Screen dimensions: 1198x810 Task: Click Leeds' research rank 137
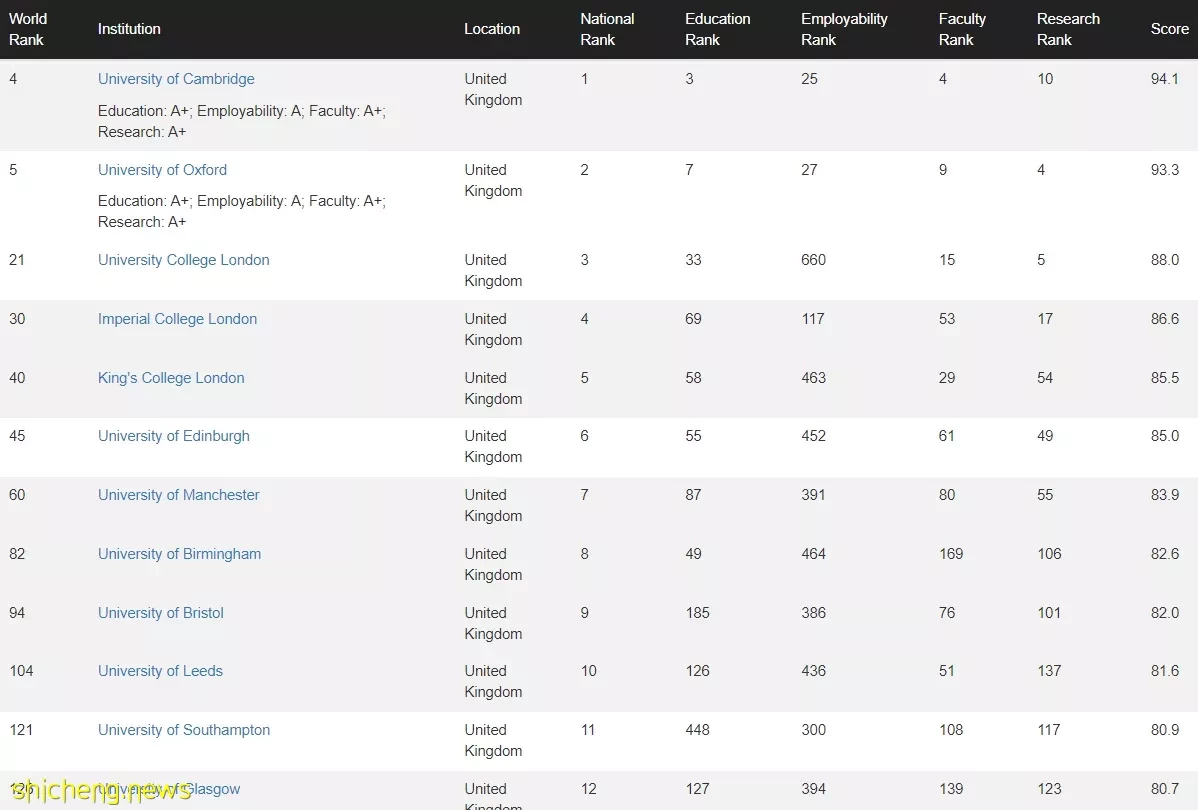1049,670
